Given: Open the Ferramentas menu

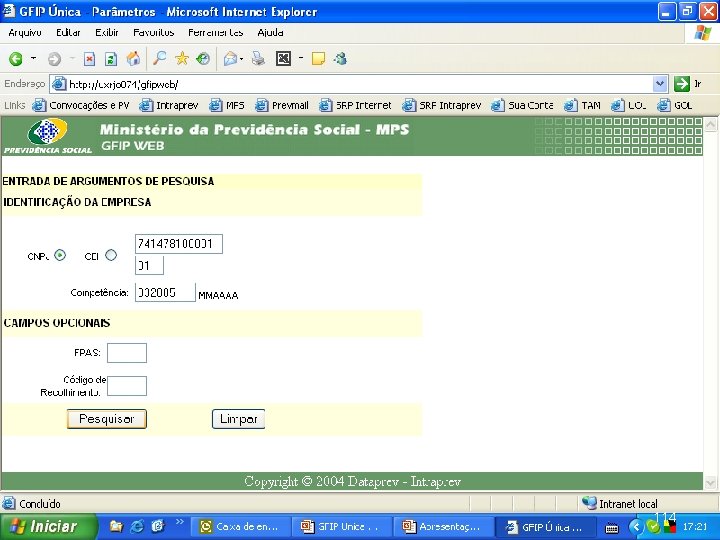Looking at the screenshot, I should coord(215,33).
